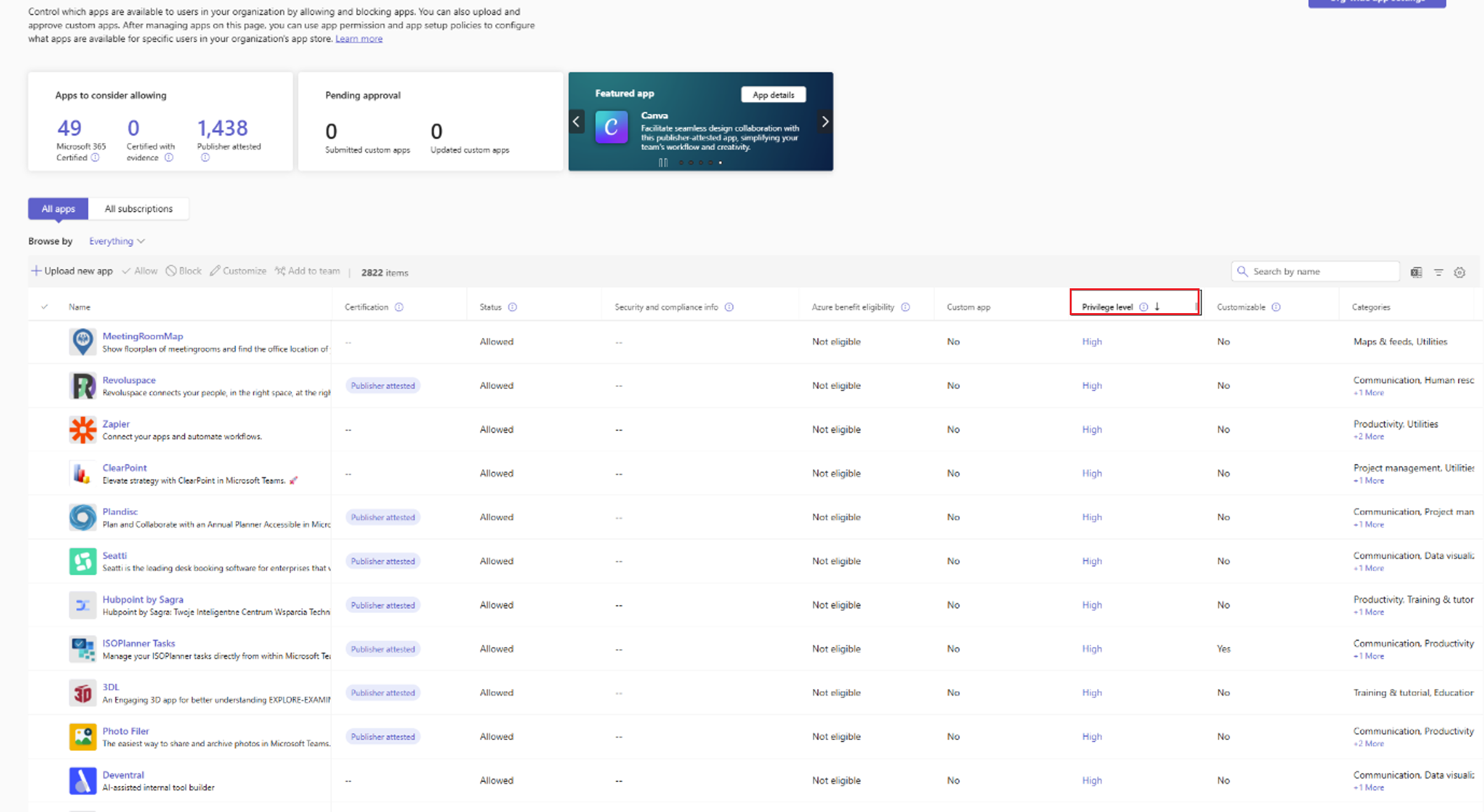Image resolution: width=1484 pixels, height=812 pixels.
Task: Select the All apps tab
Action: click(x=58, y=208)
